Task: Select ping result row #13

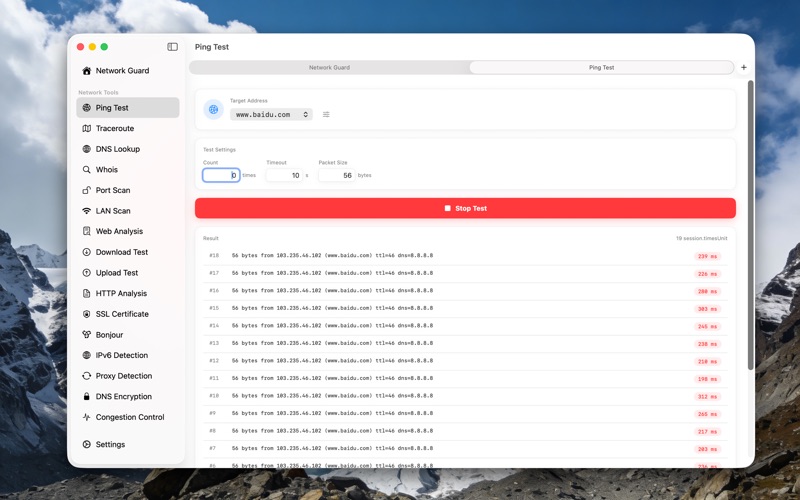Action: (465, 343)
